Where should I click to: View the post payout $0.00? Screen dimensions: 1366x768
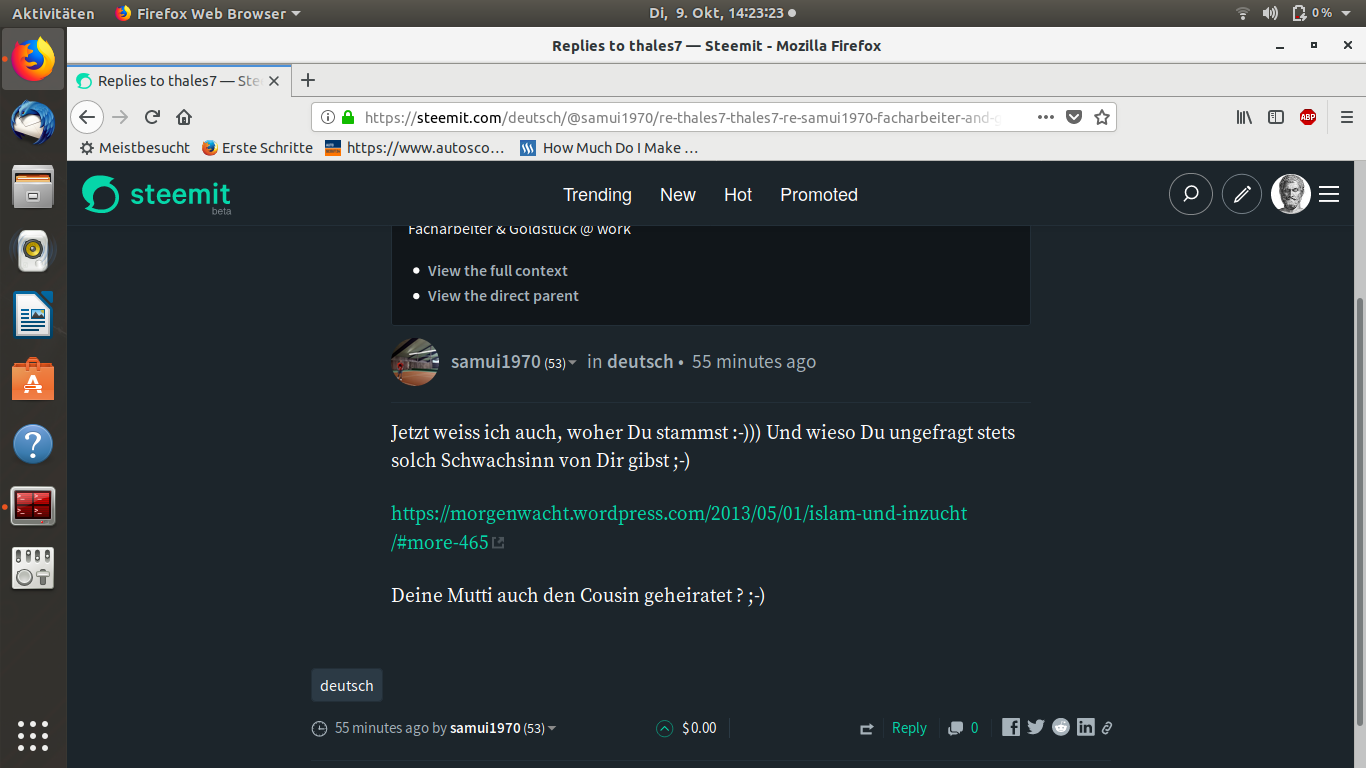tap(699, 728)
